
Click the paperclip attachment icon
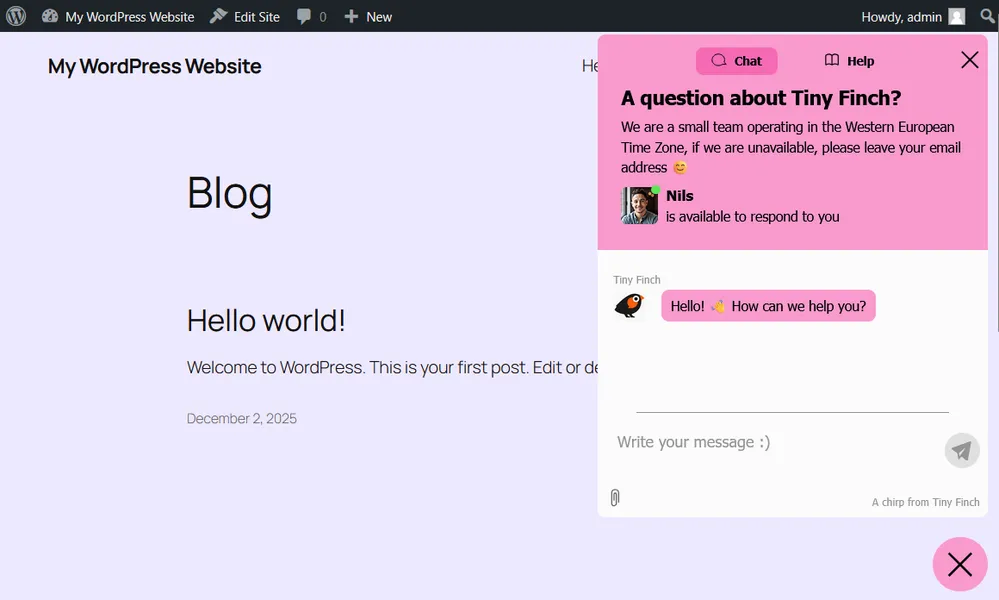click(x=615, y=497)
